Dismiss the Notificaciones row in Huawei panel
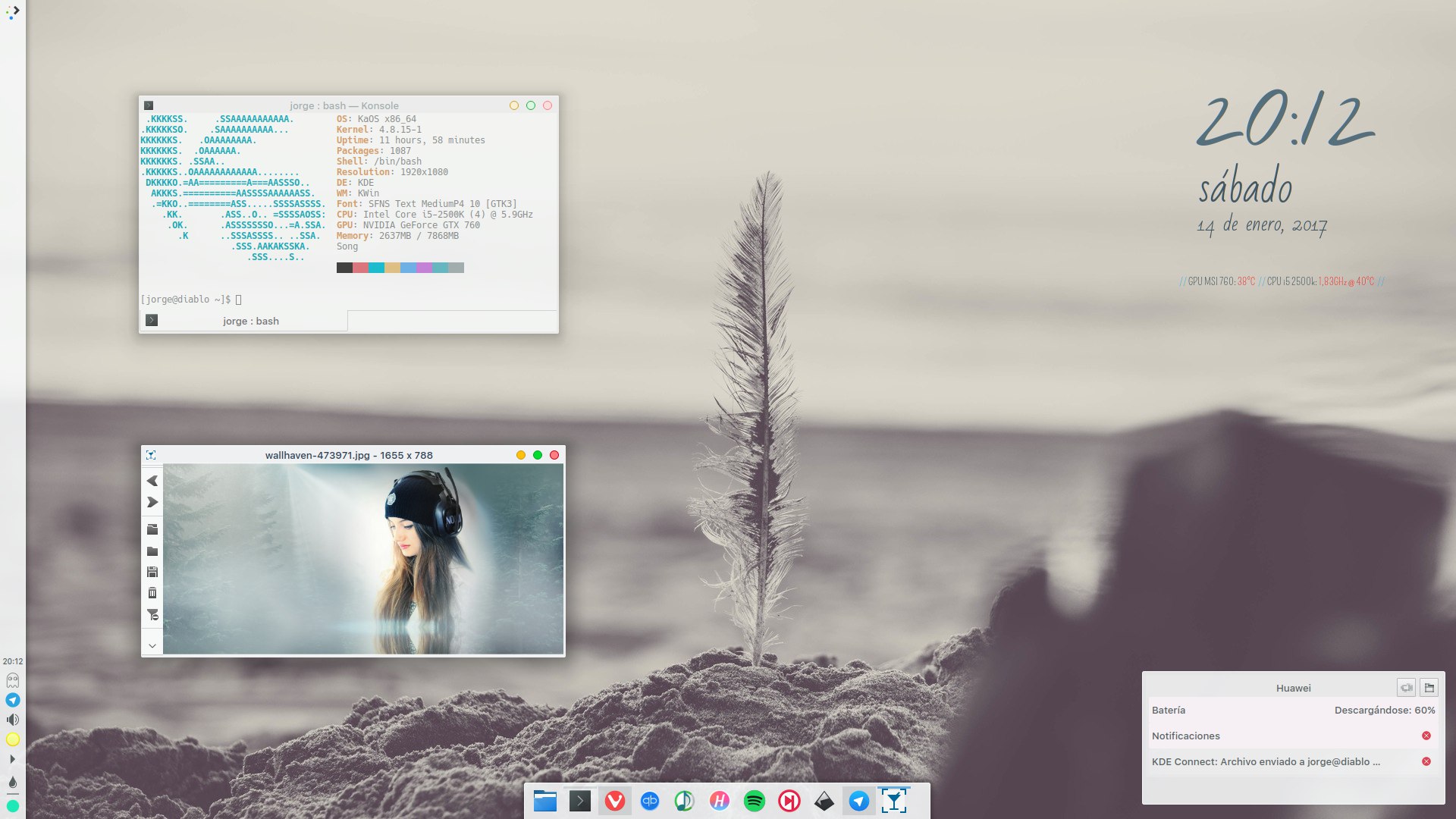The image size is (1456, 819). [1426, 736]
